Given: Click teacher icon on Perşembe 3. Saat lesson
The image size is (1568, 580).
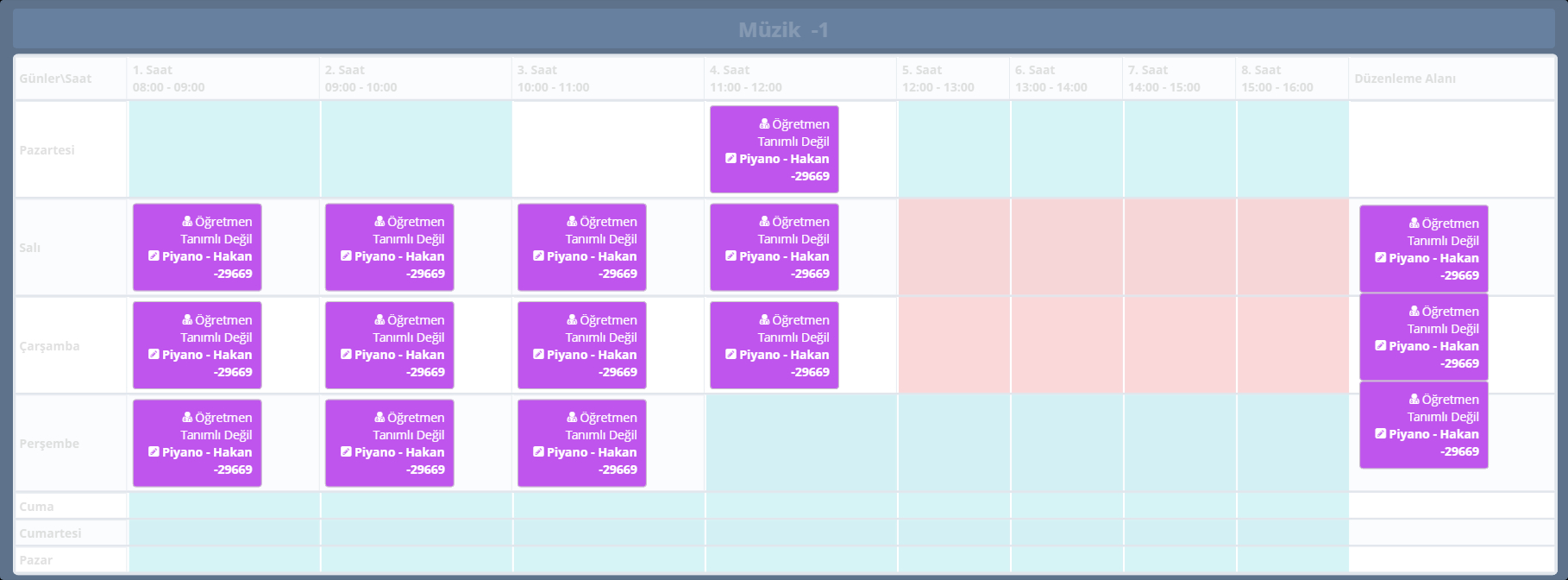Looking at the screenshot, I should pos(572,418).
